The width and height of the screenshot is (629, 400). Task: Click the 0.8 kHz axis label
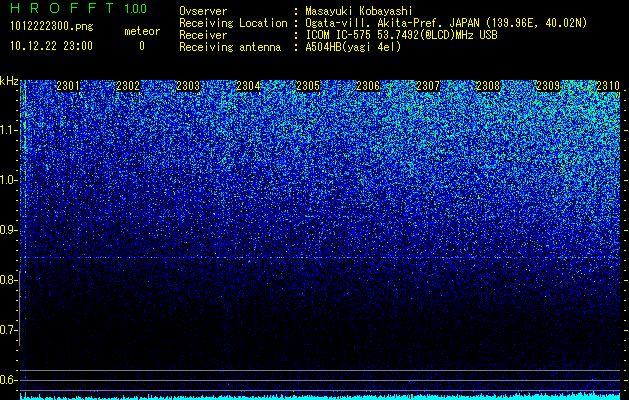coord(9,280)
